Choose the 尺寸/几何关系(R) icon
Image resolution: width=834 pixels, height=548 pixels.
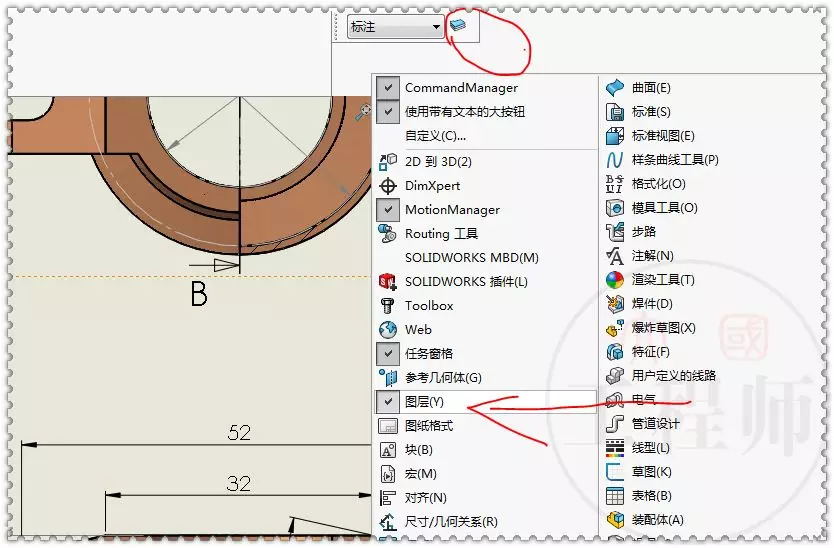point(388,522)
